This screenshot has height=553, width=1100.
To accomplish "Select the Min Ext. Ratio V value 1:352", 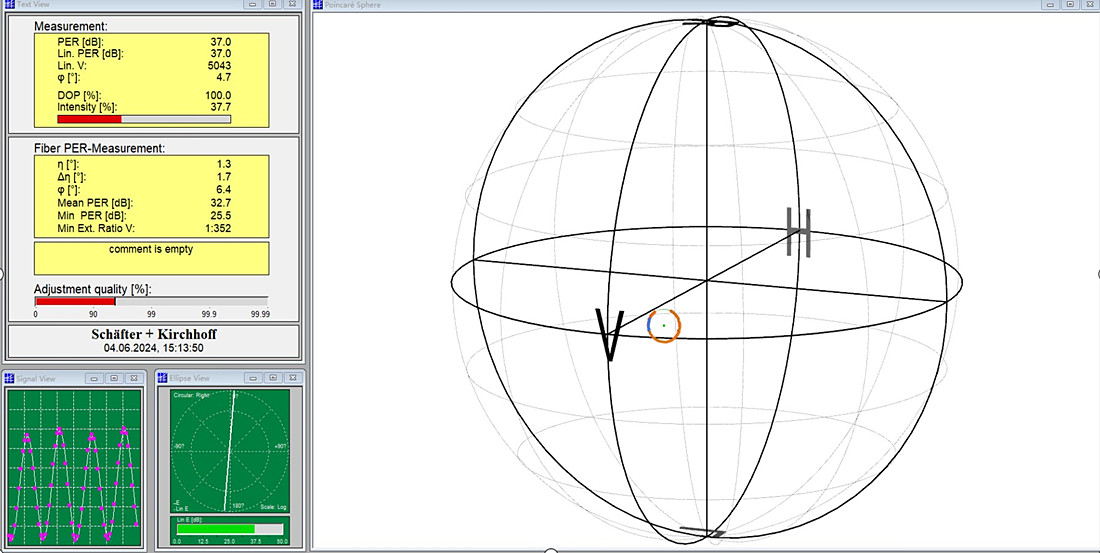I will [217, 228].
